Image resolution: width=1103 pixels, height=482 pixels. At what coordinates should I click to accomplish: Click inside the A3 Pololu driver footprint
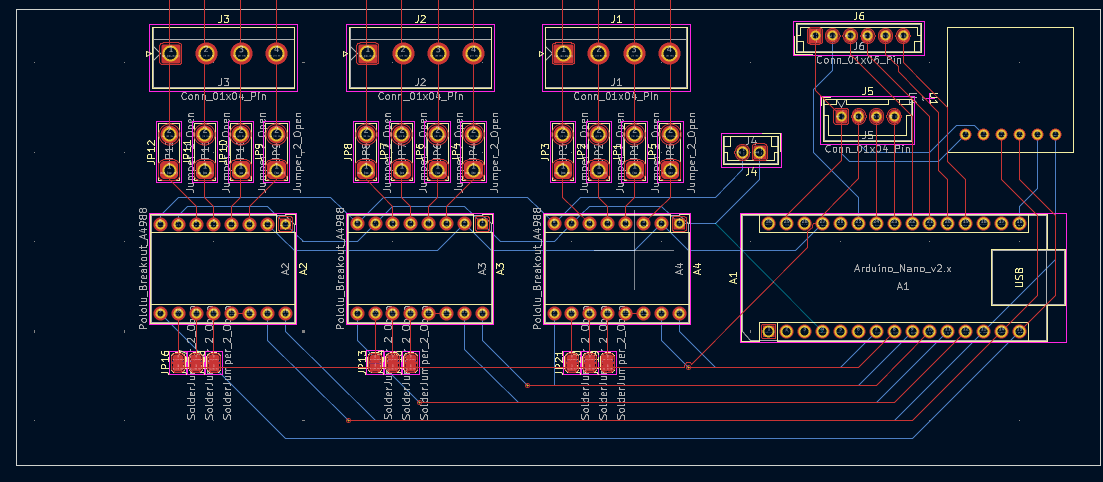(x=415, y=270)
